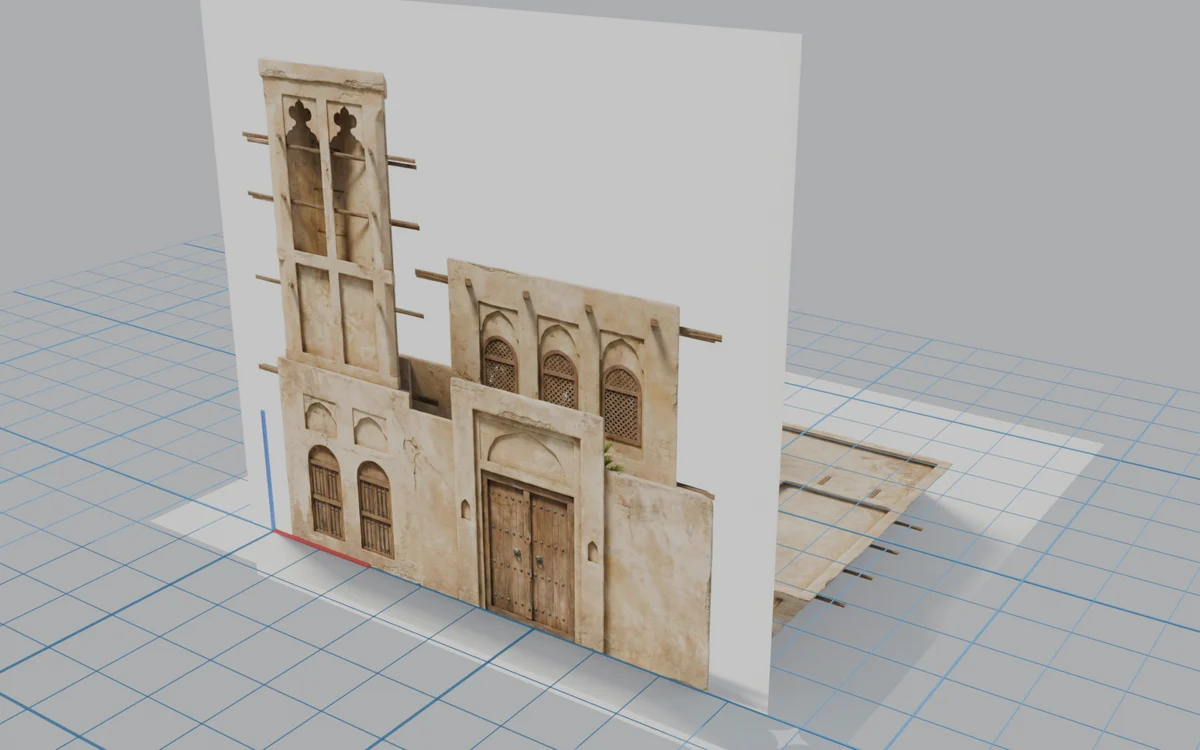Click the middle lattice window on the upper block
The width and height of the screenshot is (1200, 750).
559,379
